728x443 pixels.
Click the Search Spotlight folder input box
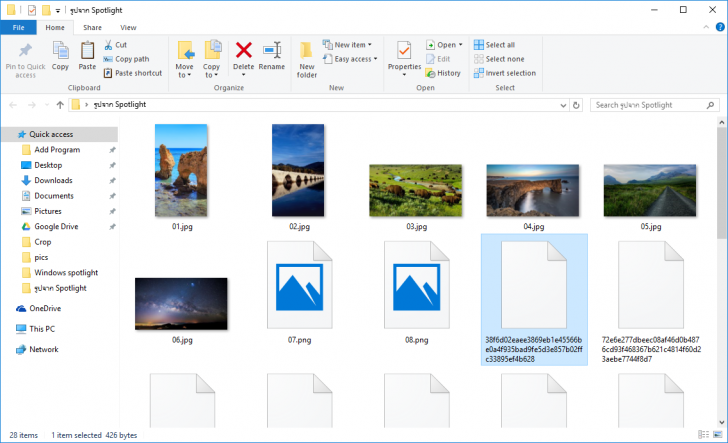click(655, 105)
